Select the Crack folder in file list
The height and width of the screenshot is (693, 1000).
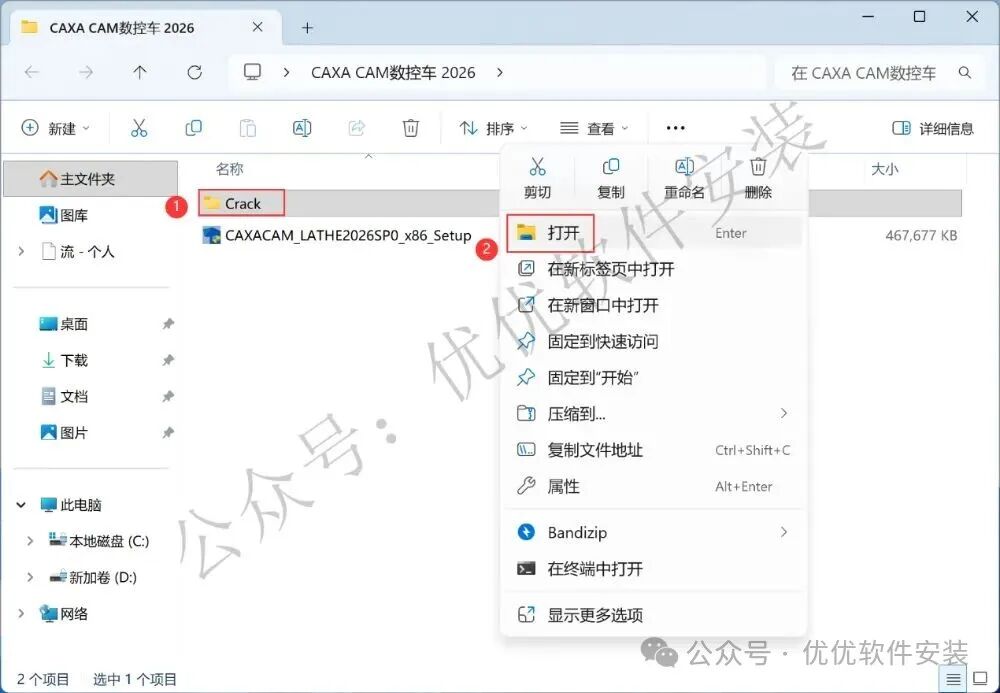242,204
